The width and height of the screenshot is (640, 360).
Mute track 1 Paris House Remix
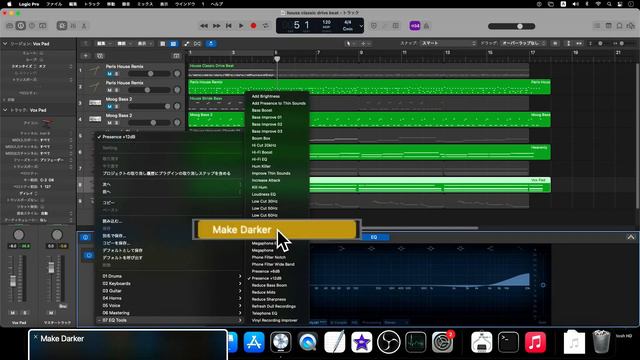point(109,74)
